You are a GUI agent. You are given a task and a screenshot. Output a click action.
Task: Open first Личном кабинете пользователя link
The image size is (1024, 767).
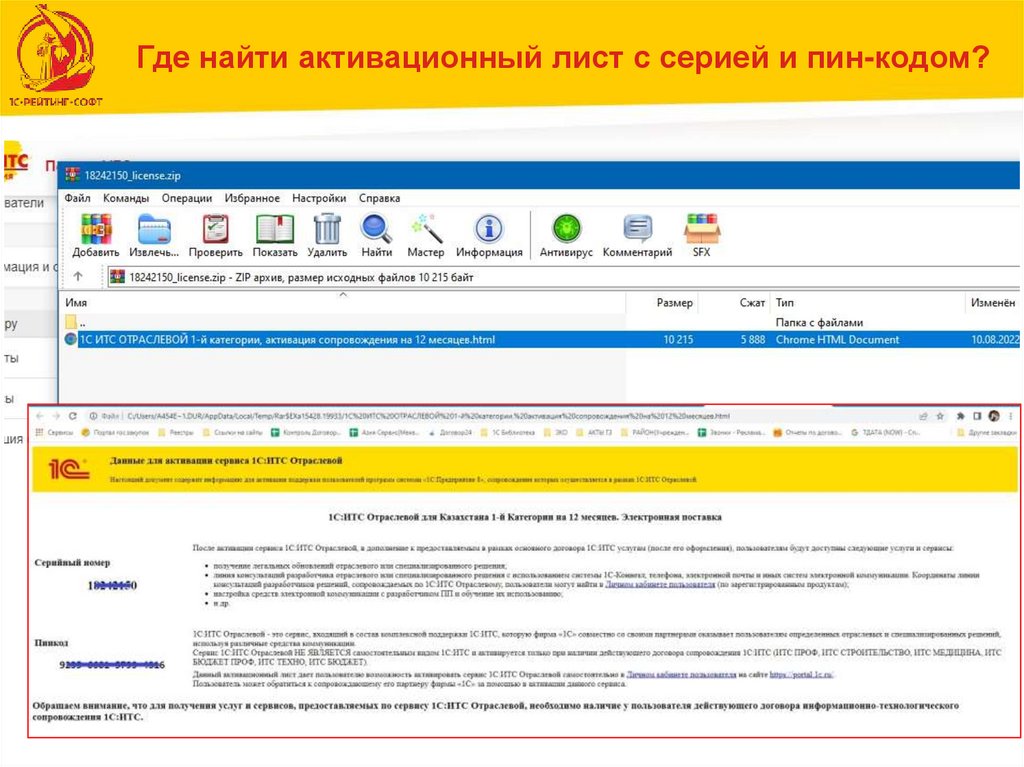pos(660,585)
